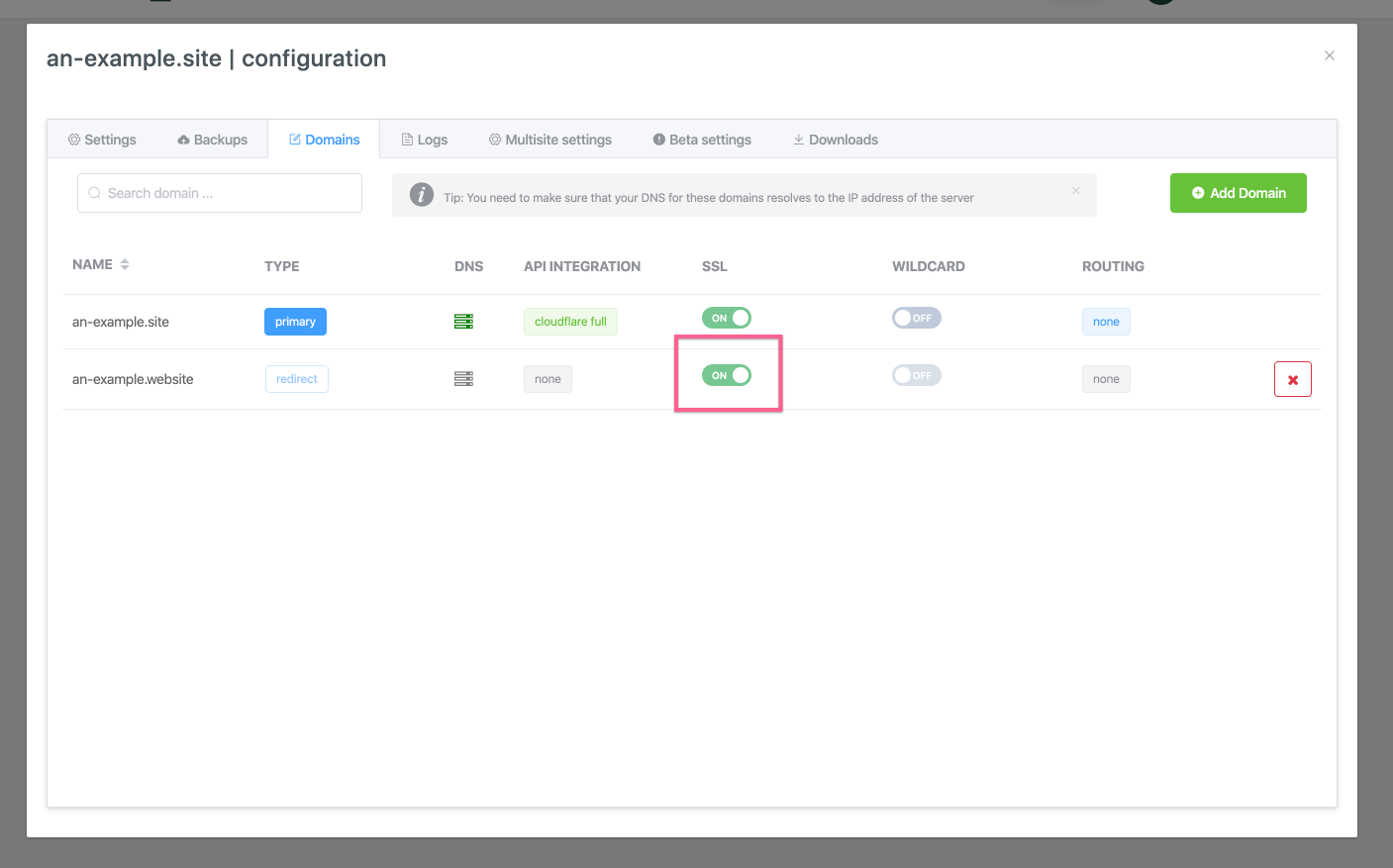Click the DNS server icon for an-example.site

(463, 322)
